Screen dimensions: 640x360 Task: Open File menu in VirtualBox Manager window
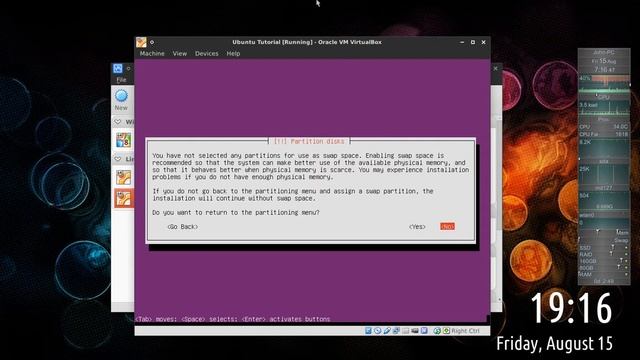121,80
